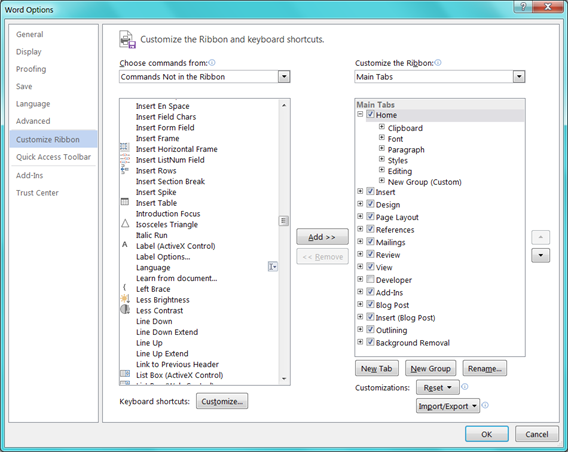568x452 pixels.
Task: Move selected tab up with arrow button
Action: coord(540,237)
